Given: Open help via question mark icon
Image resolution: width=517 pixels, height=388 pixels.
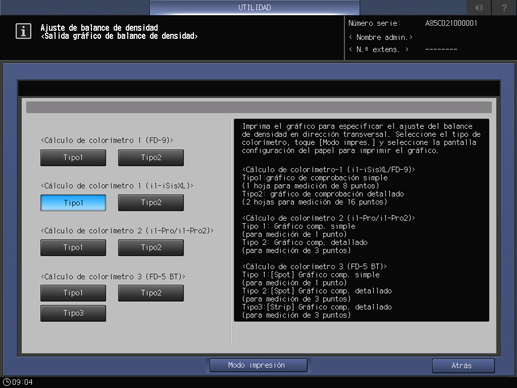Looking at the screenshot, I should pos(504,7).
